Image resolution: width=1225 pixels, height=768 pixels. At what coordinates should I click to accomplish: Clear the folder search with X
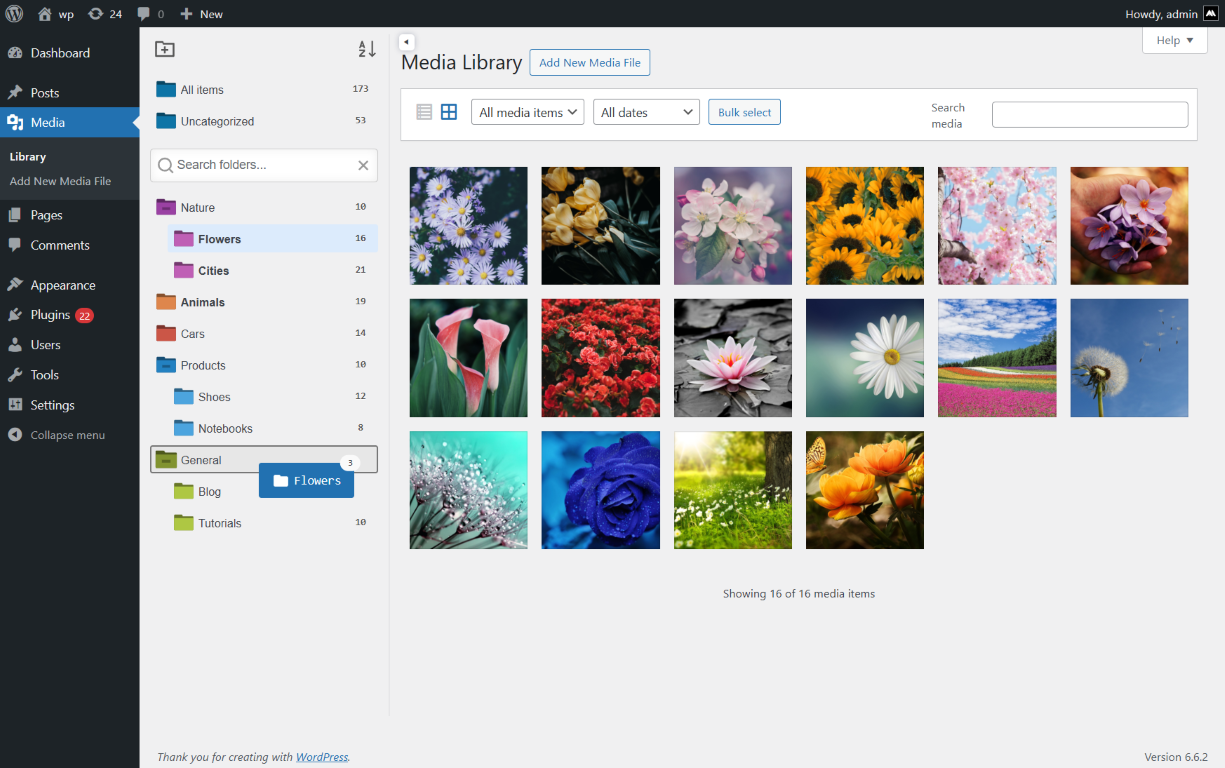(x=363, y=165)
